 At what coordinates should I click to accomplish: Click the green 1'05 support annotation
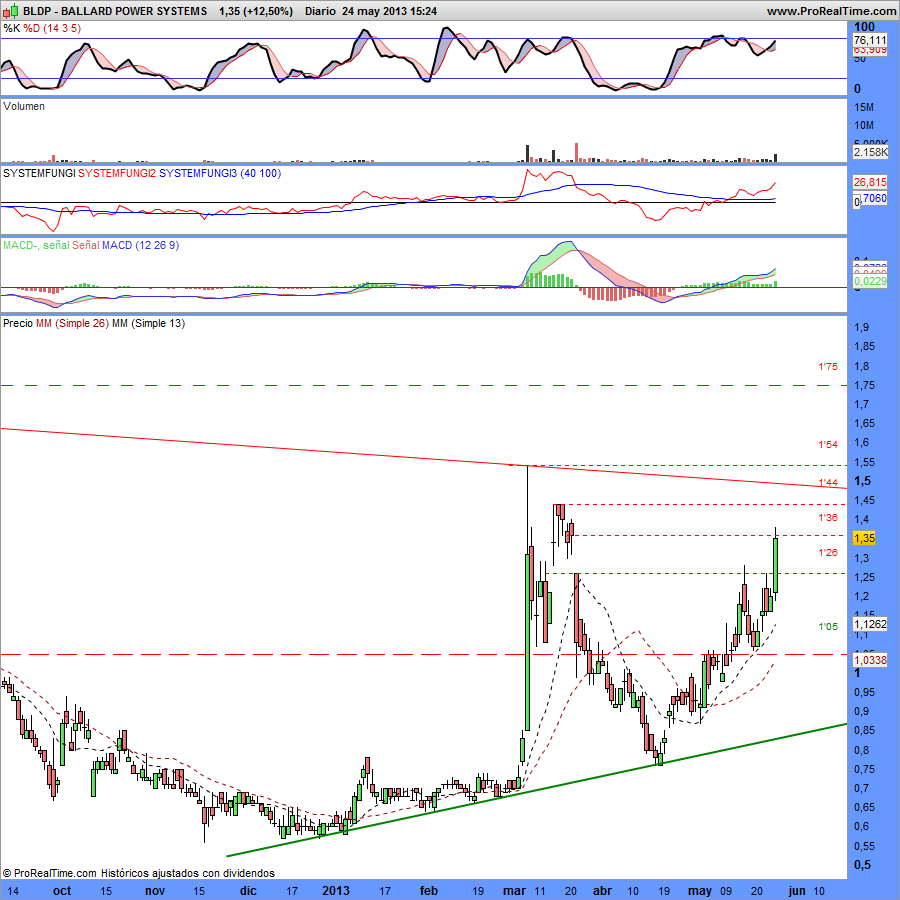pyautogui.click(x=828, y=627)
